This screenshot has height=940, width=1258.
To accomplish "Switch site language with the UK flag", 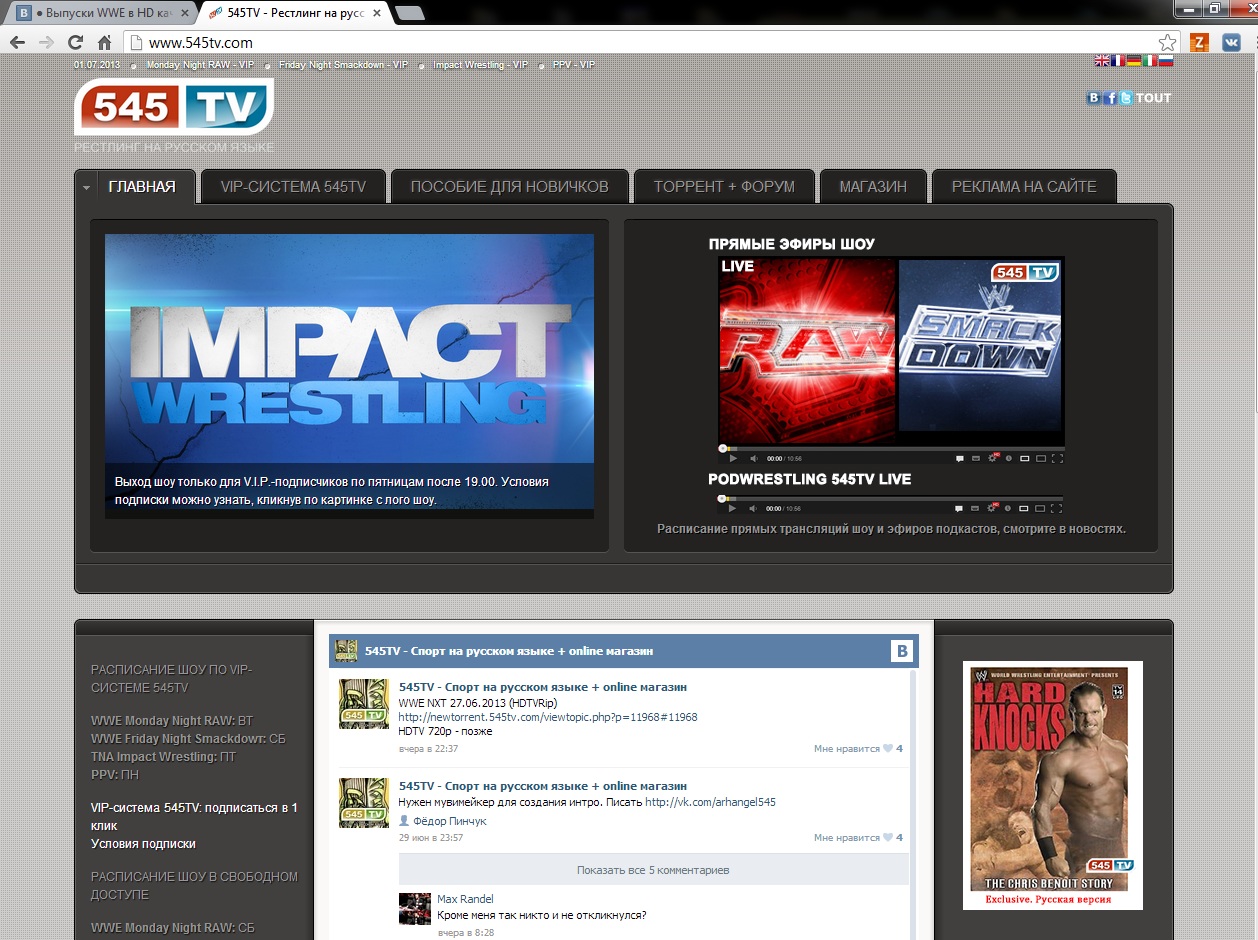I will point(1102,61).
